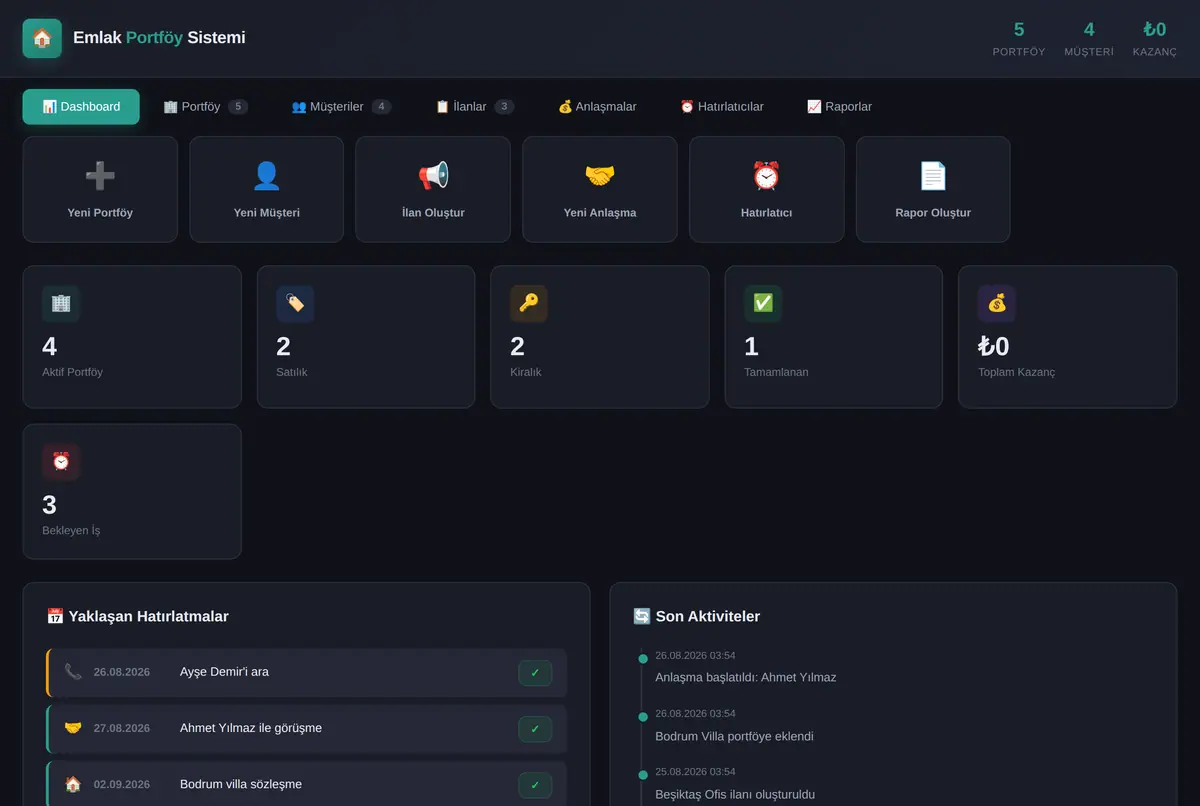Click the "Rapor Oluştur" button label

coord(933,213)
